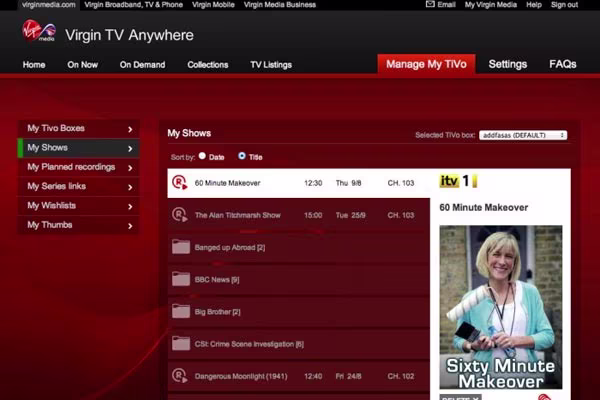
Task: Open the My Virgin Media link
Action: pyautogui.click(x=491, y=5)
